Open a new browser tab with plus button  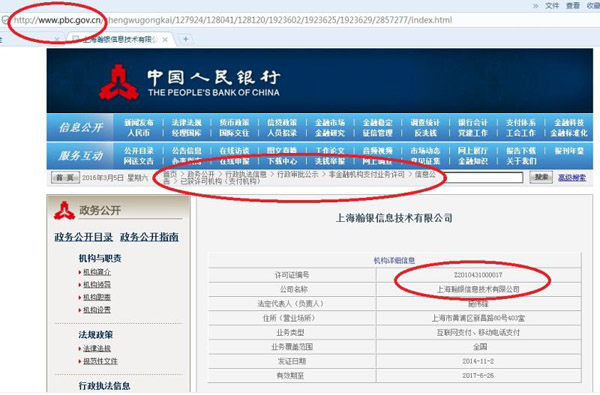click(186, 39)
